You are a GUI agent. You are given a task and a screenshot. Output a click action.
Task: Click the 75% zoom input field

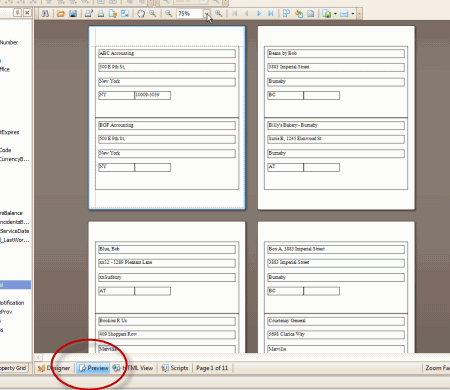coord(190,14)
